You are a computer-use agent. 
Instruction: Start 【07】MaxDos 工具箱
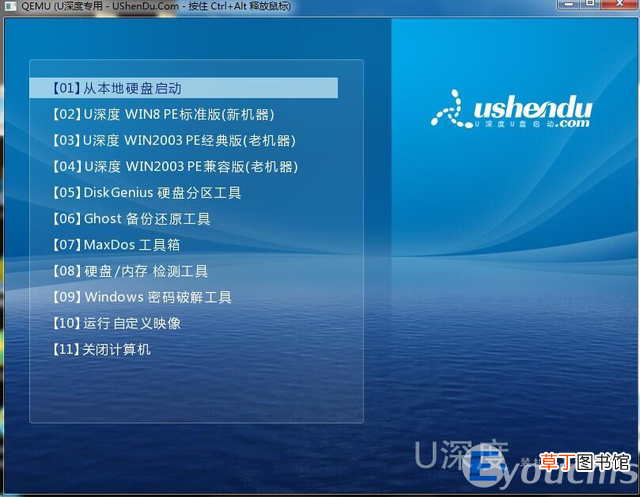116,245
